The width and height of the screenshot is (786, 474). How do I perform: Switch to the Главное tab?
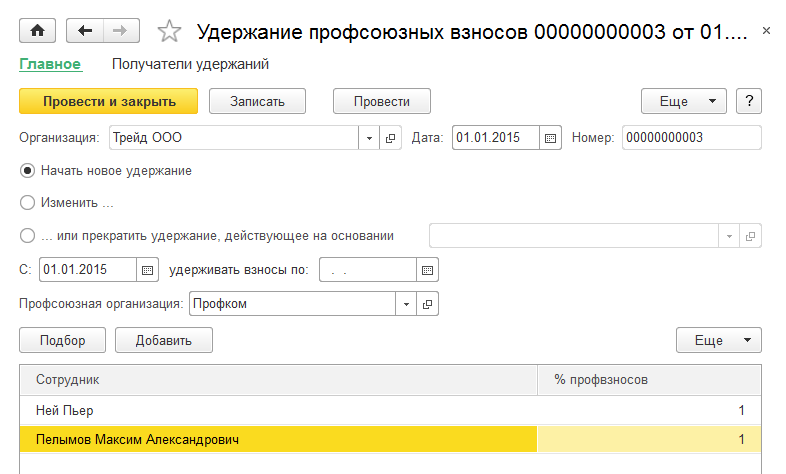(49, 64)
